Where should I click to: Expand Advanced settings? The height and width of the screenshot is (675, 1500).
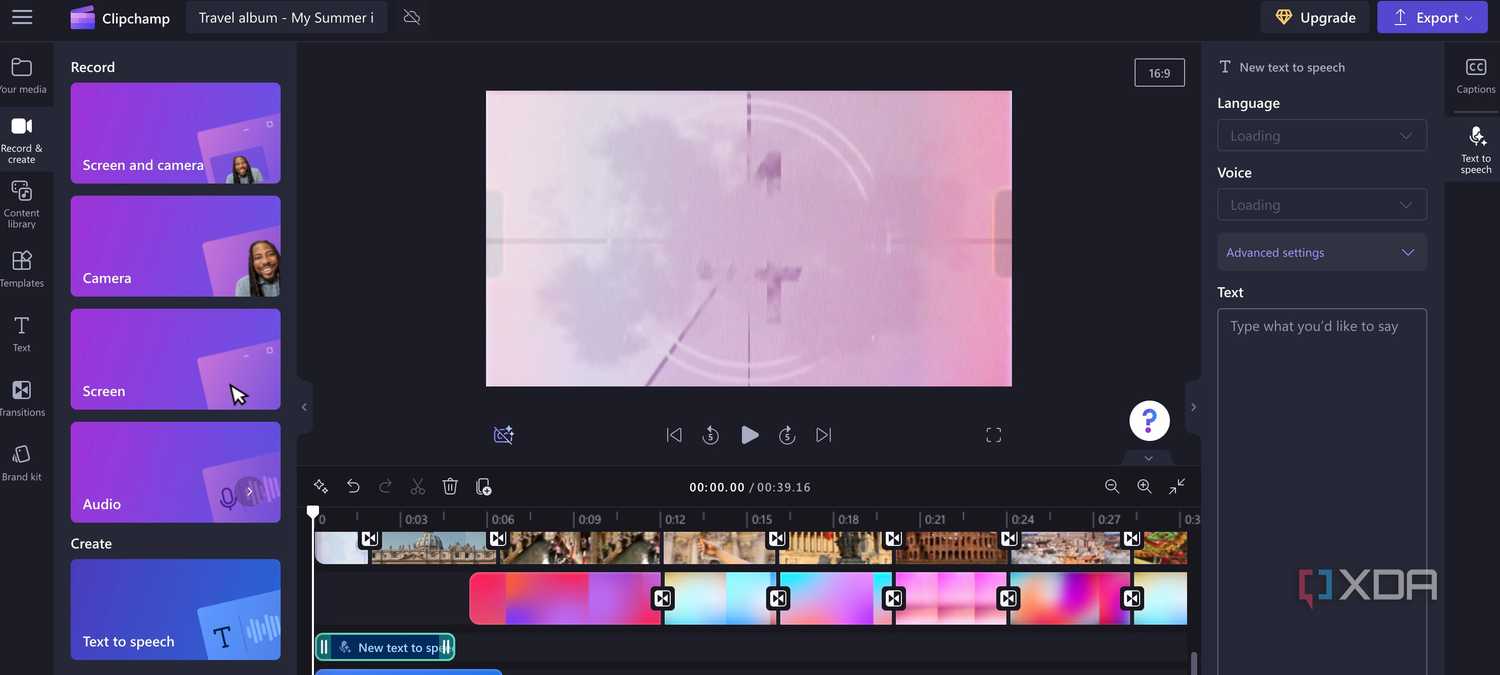pyautogui.click(x=1322, y=252)
